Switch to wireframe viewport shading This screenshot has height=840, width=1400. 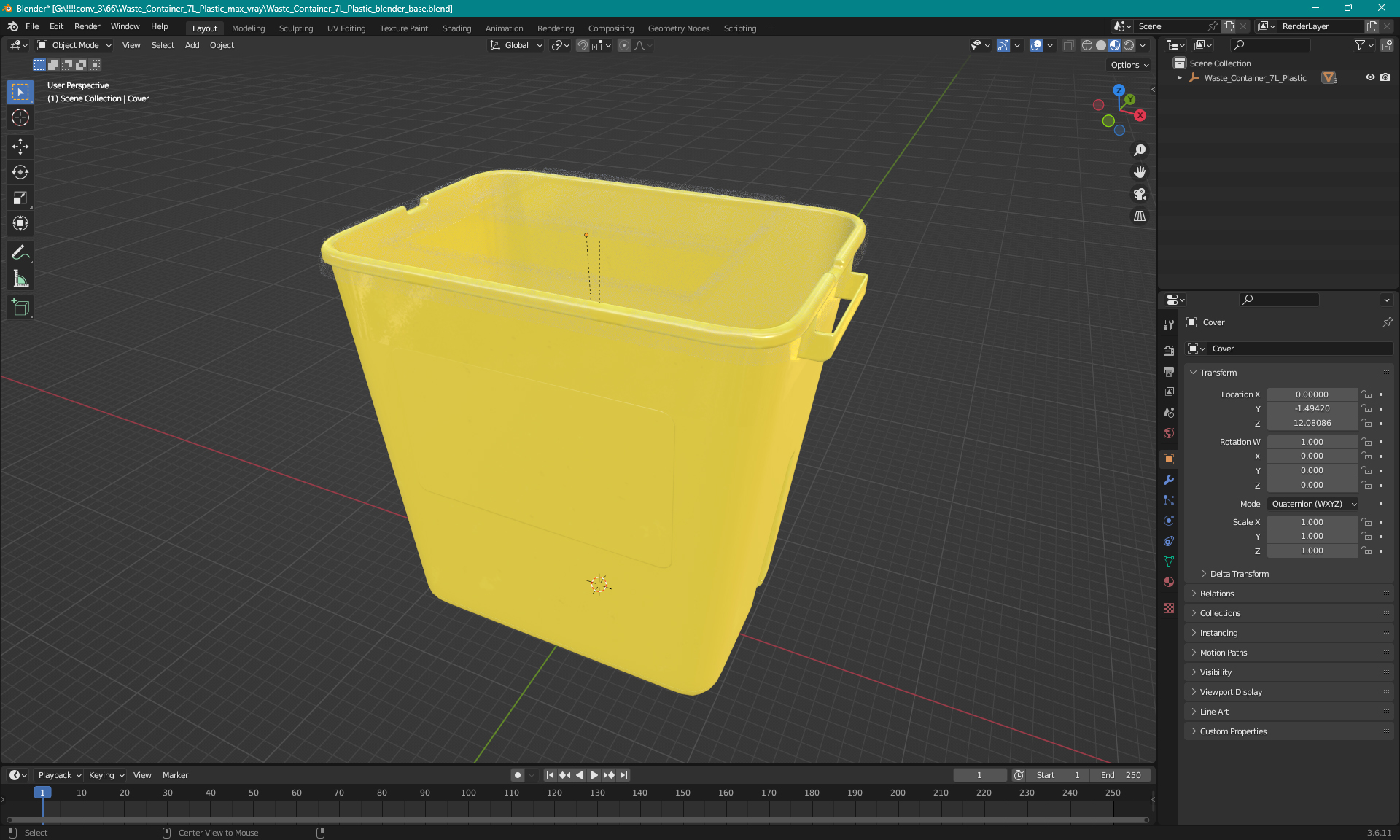tap(1087, 45)
